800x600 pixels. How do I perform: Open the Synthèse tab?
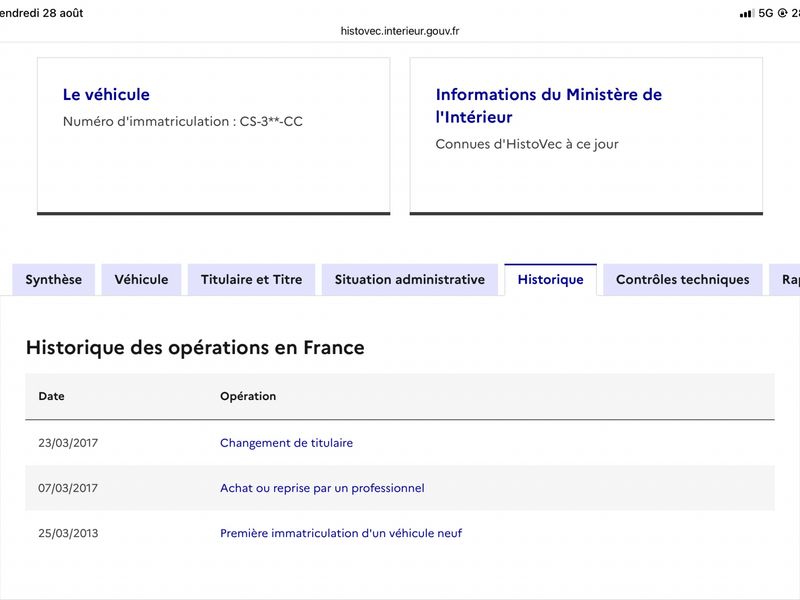point(54,280)
